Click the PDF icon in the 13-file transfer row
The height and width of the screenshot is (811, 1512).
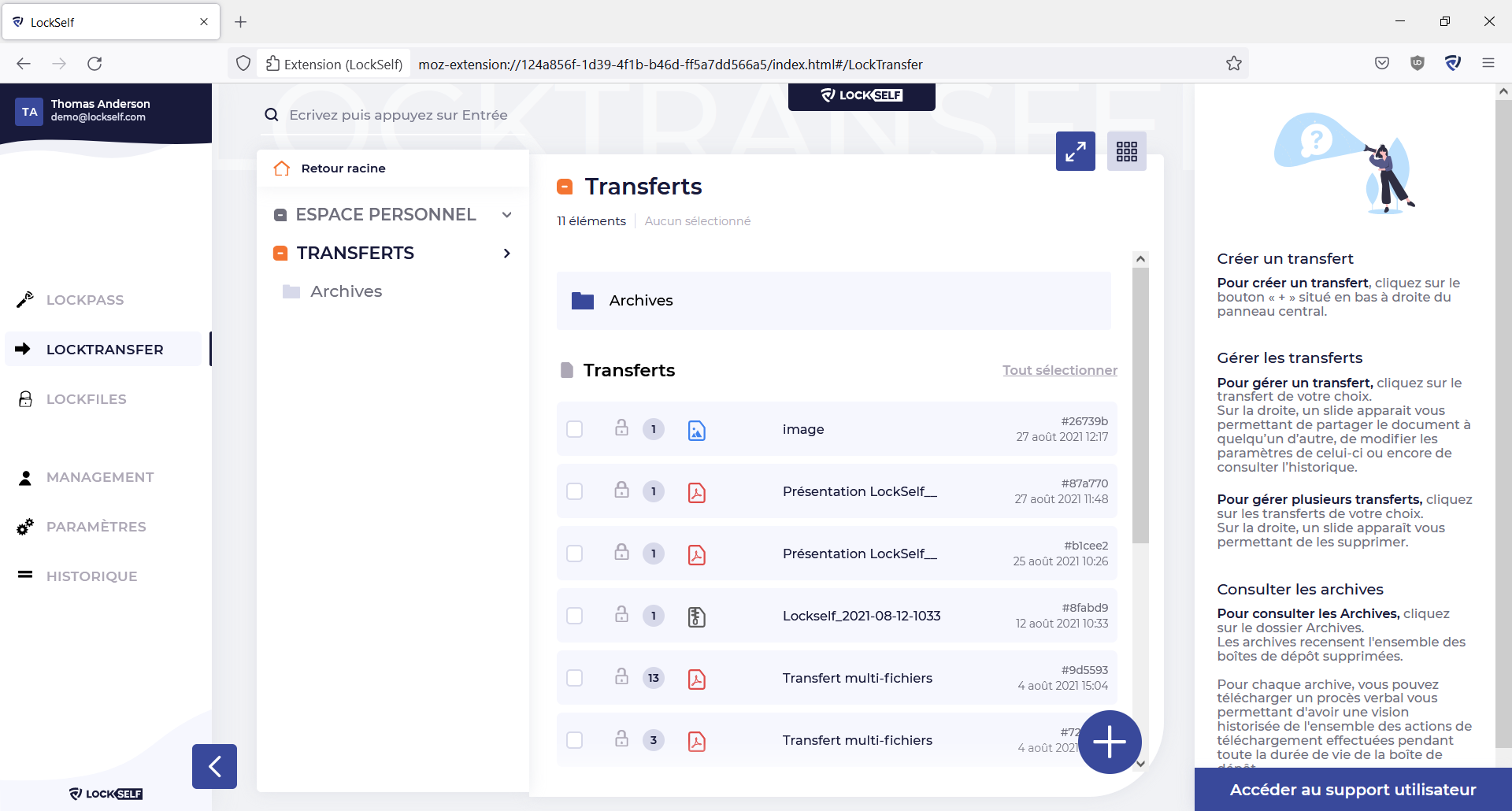click(696, 679)
